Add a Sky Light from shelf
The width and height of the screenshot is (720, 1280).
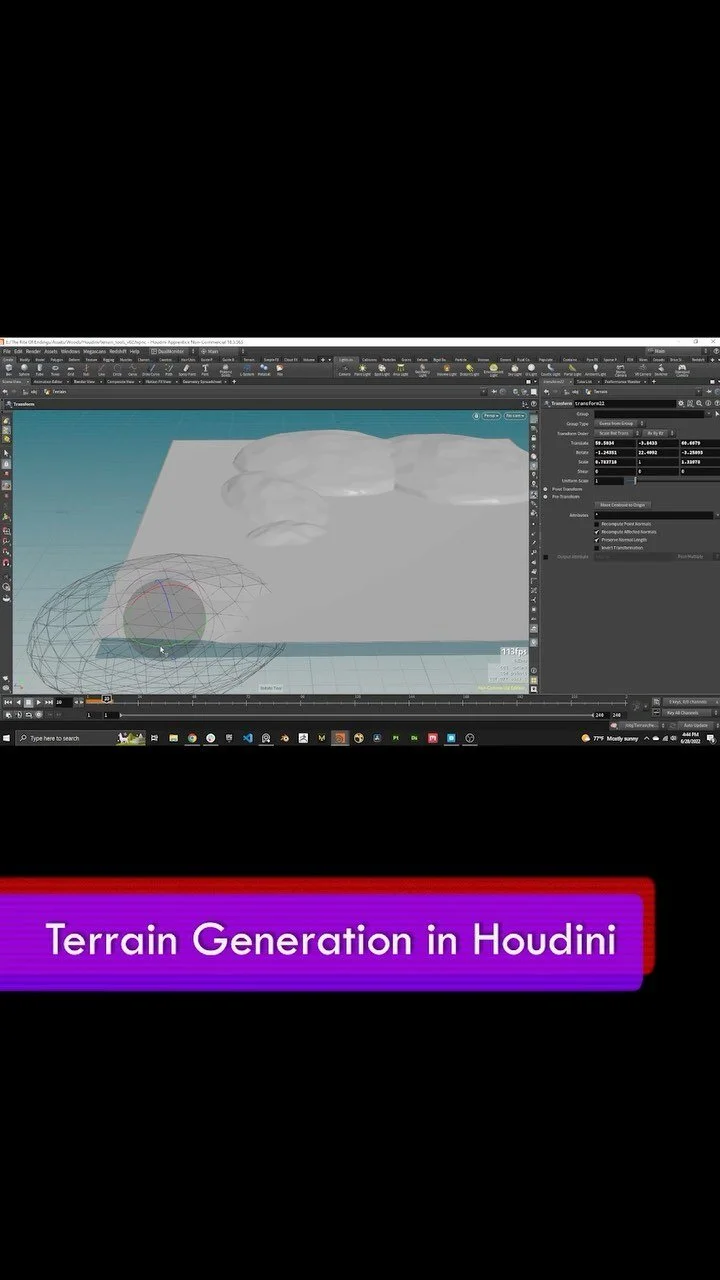[x=515, y=371]
